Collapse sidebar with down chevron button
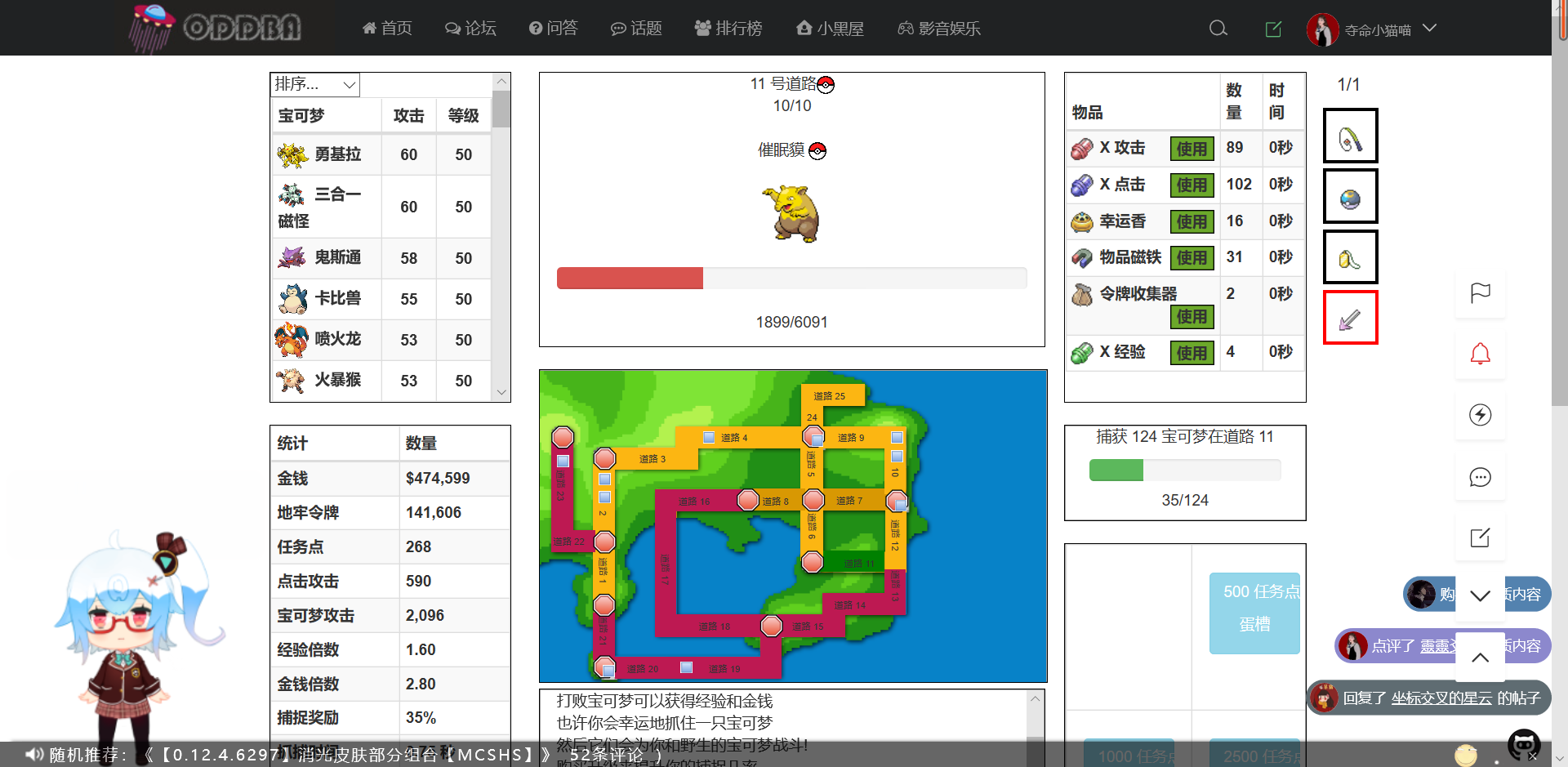The image size is (1568, 767). point(1481,595)
